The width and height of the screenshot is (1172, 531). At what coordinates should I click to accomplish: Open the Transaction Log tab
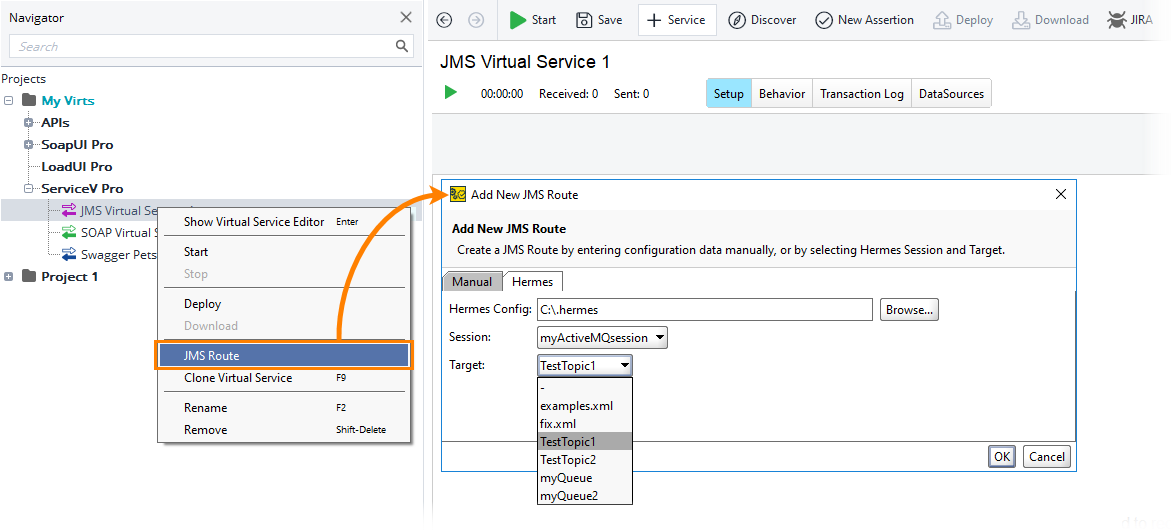[x=862, y=93]
